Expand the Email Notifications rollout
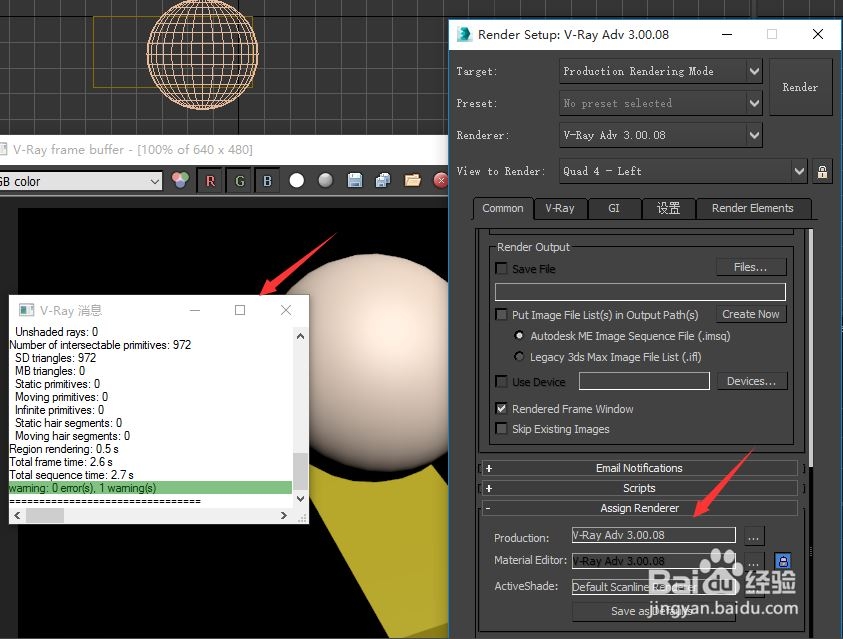Image resolution: width=843 pixels, height=639 pixels. click(639, 468)
